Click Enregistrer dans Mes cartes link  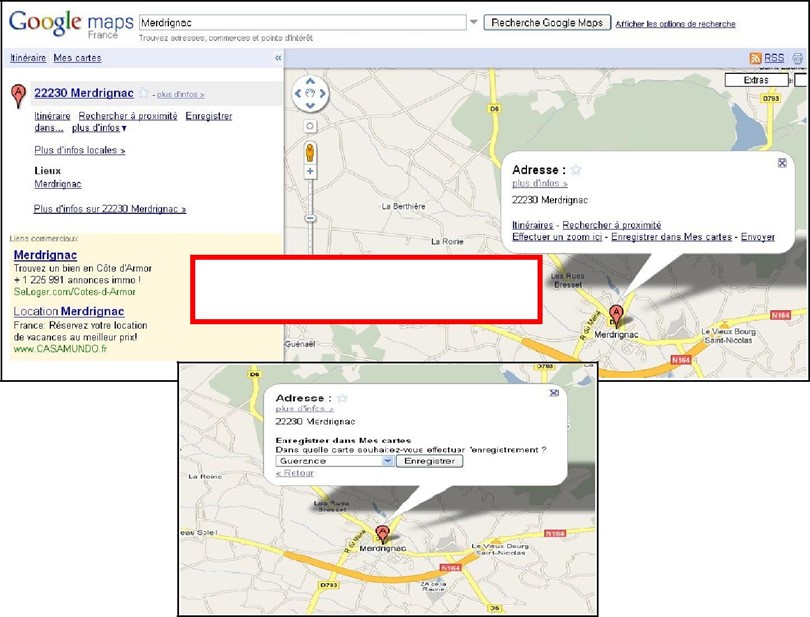(x=672, y=237)
